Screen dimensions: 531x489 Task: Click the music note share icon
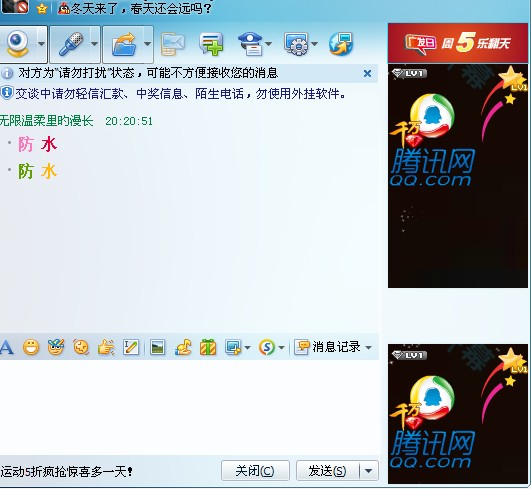point(183,347)
